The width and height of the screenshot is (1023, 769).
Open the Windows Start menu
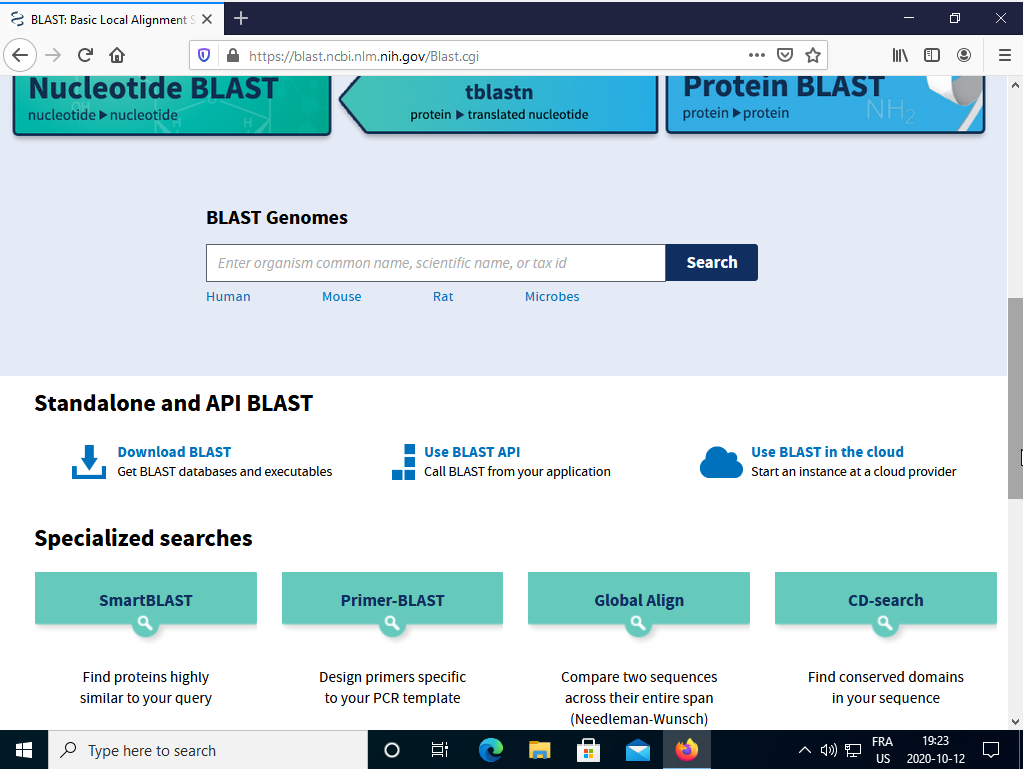pos(23,750)
